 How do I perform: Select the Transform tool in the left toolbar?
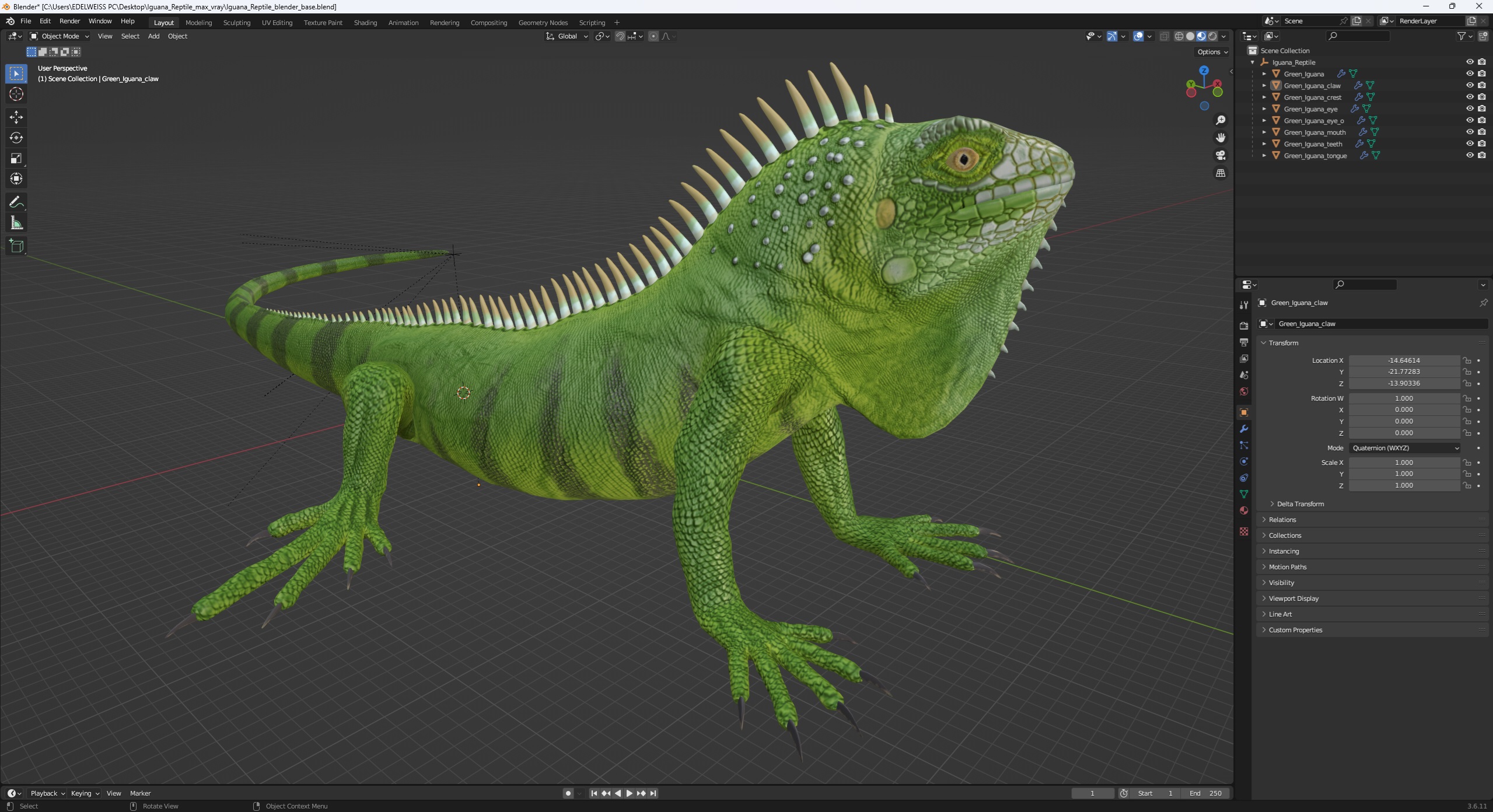(16, 178)
